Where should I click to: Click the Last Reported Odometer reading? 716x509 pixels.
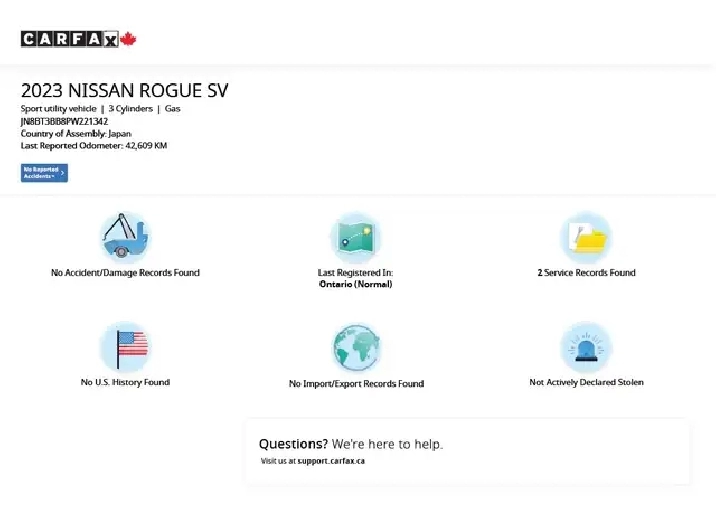94,145
